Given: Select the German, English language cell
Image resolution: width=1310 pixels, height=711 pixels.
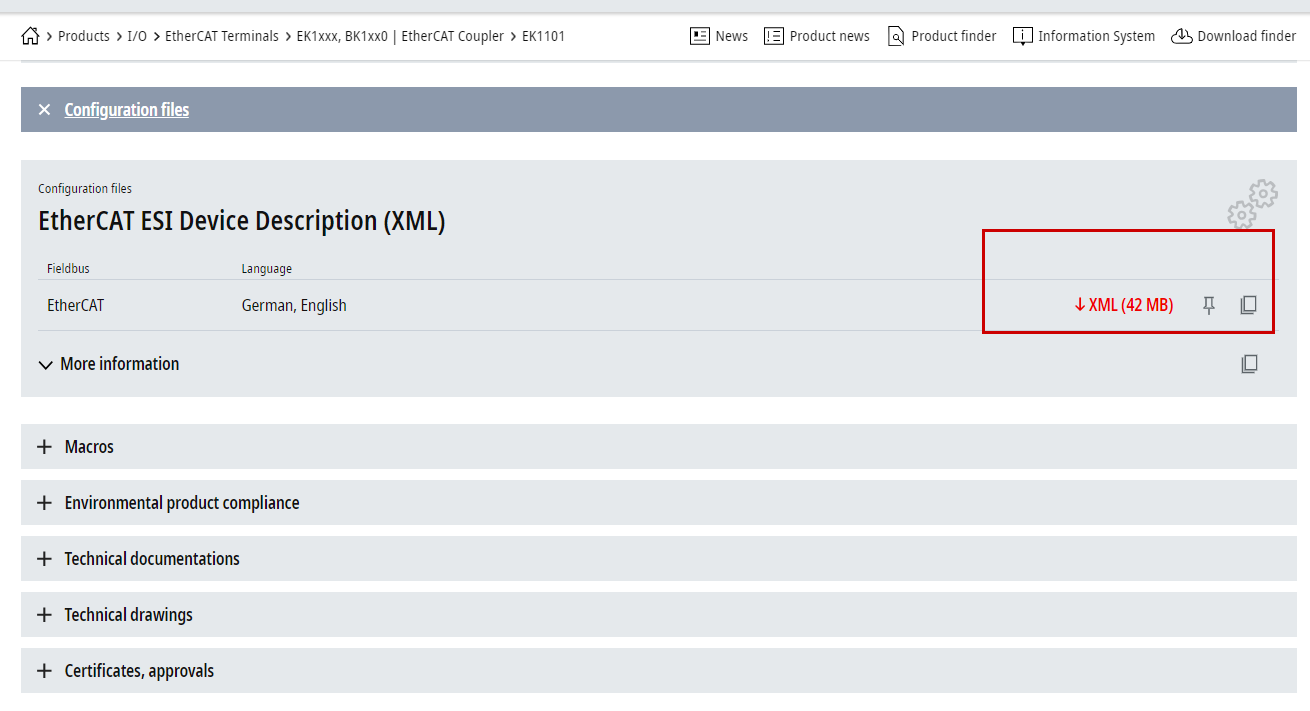Looking at the screenshot, I should (294, 305).
